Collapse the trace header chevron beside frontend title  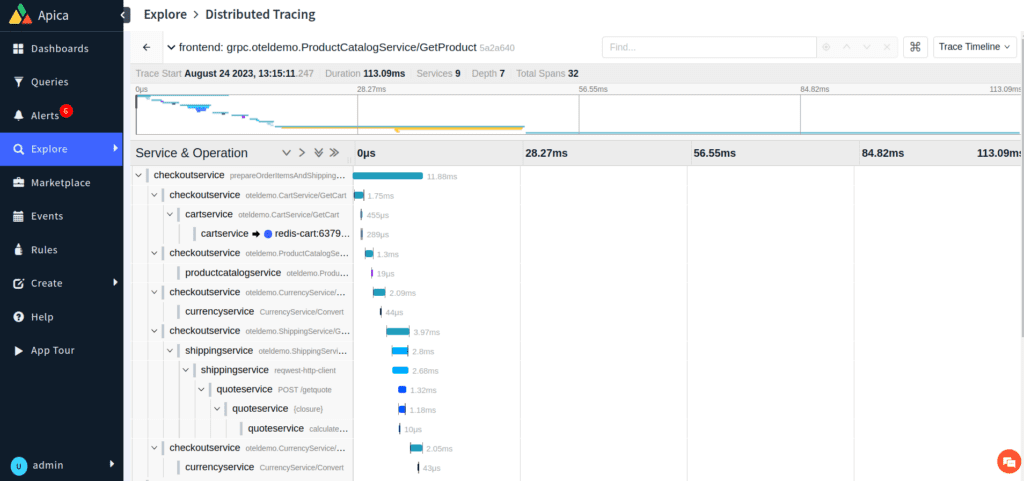[171, 47]
